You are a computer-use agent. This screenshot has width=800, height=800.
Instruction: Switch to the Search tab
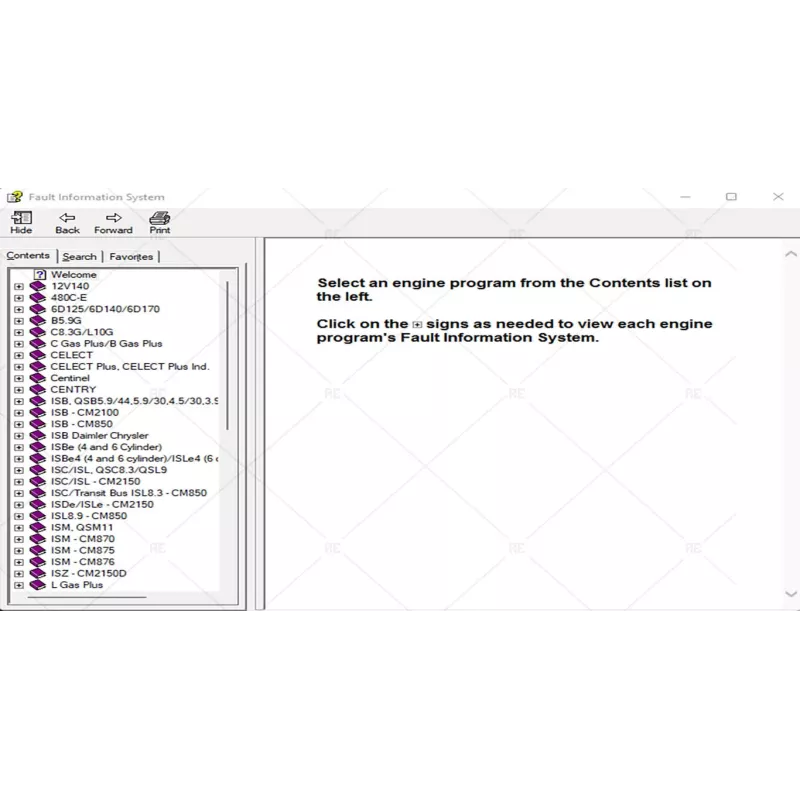[x=79, y=256]
